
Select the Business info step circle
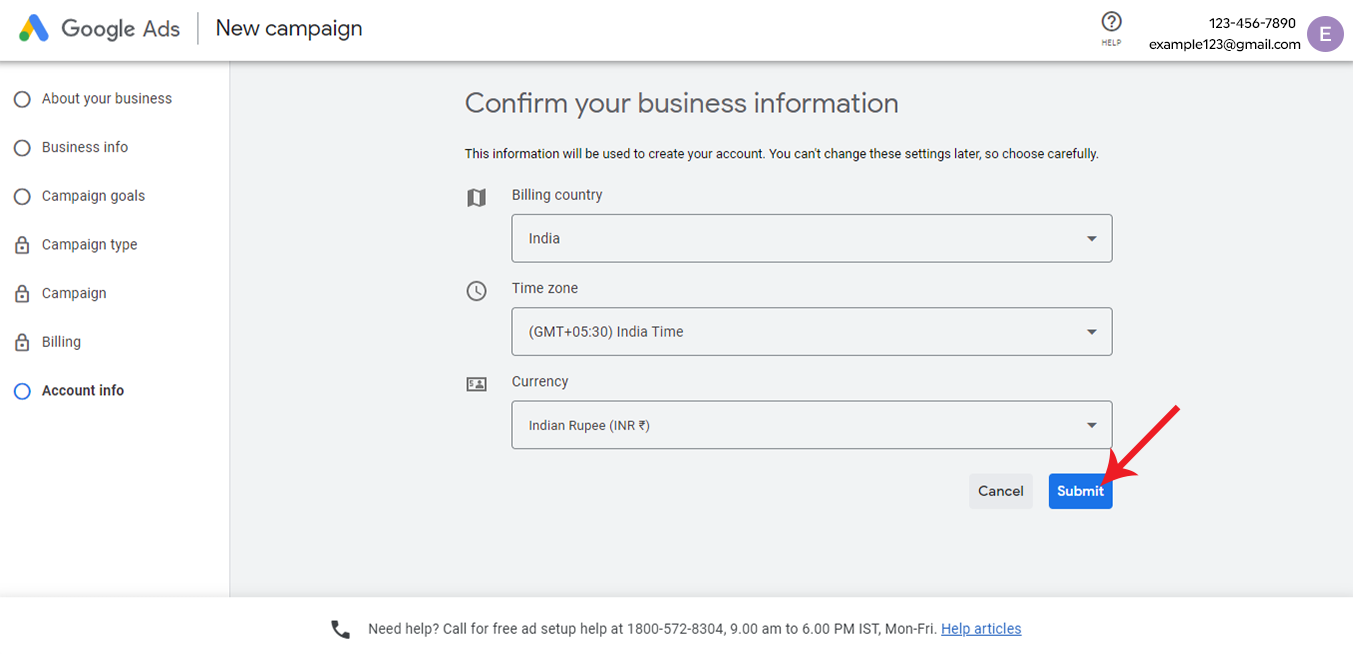[22, 148]
